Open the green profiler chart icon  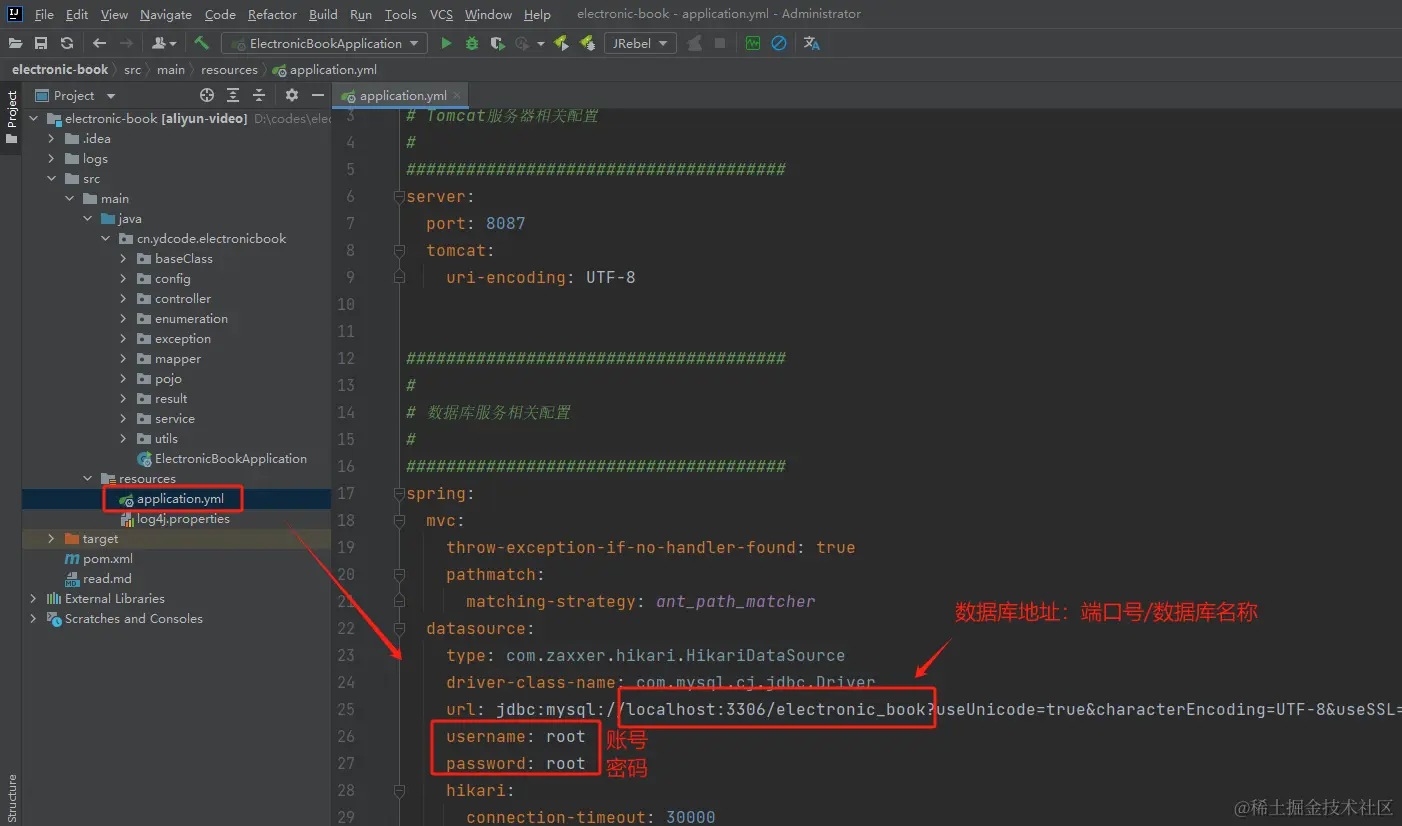tap(753, 43)
